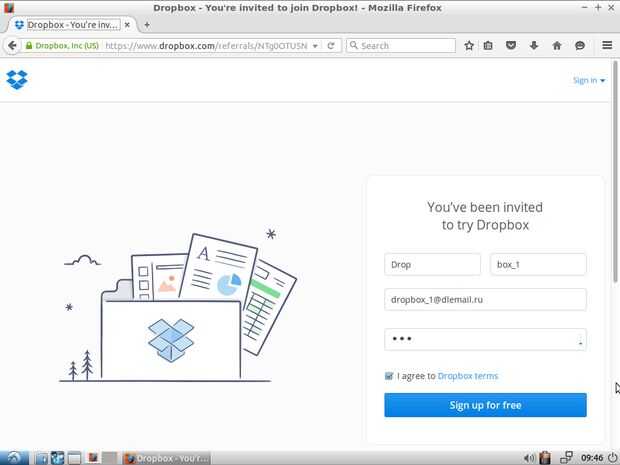
Task: Click the Pocket icon in the toolbar
Action: tap(511, 46)
